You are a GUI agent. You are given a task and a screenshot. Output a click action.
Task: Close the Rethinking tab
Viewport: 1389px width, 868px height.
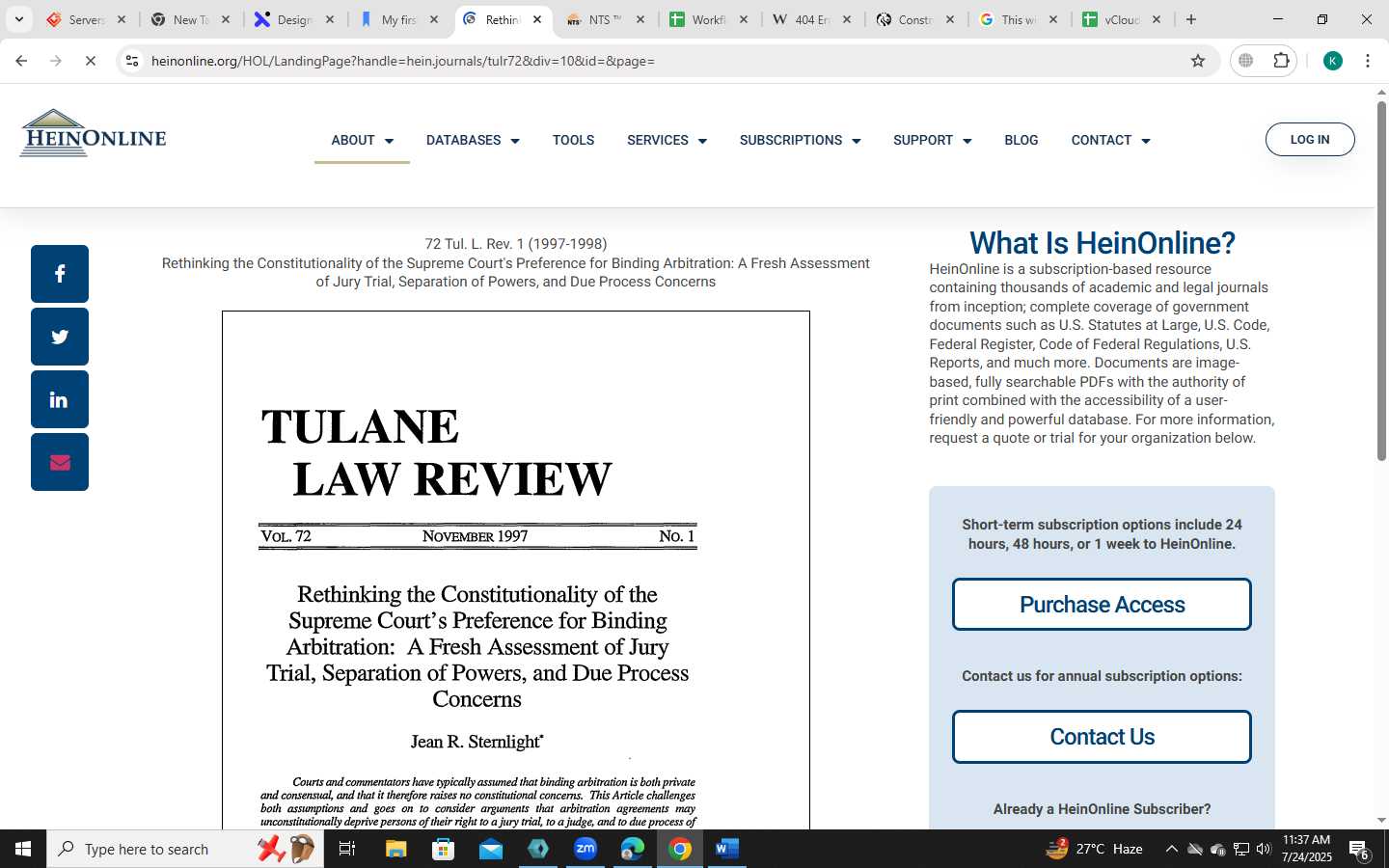(x=537, y=19)
